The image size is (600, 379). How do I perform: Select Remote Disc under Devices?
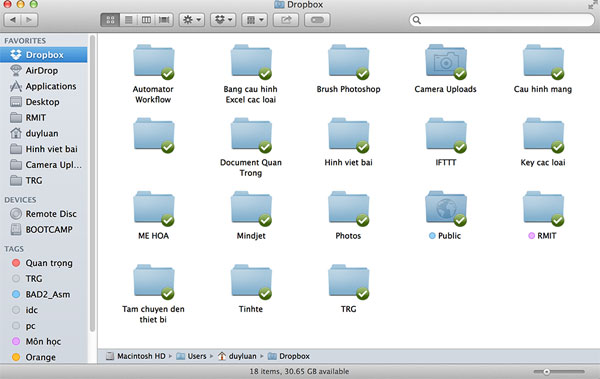tap(44, 214)
